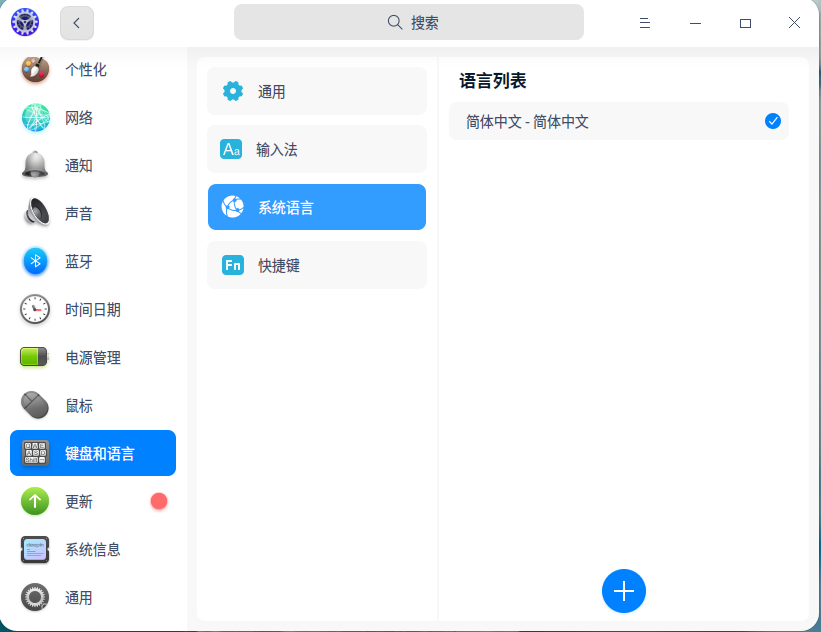The image size is (821, 632).
Task: Click the 时间日期 clock icon
Action: pos(35,309)
